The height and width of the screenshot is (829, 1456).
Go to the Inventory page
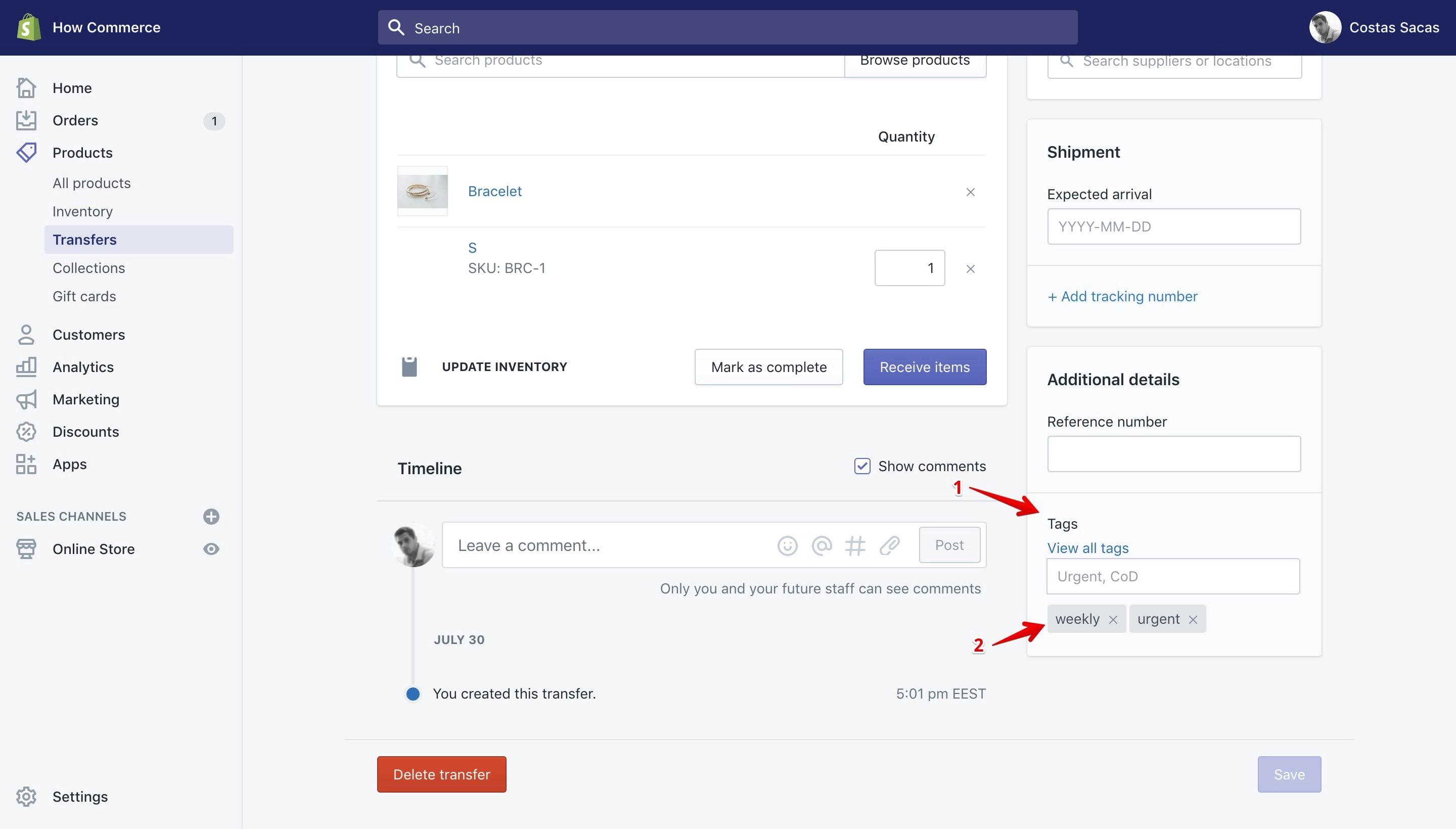click(82, 211)
